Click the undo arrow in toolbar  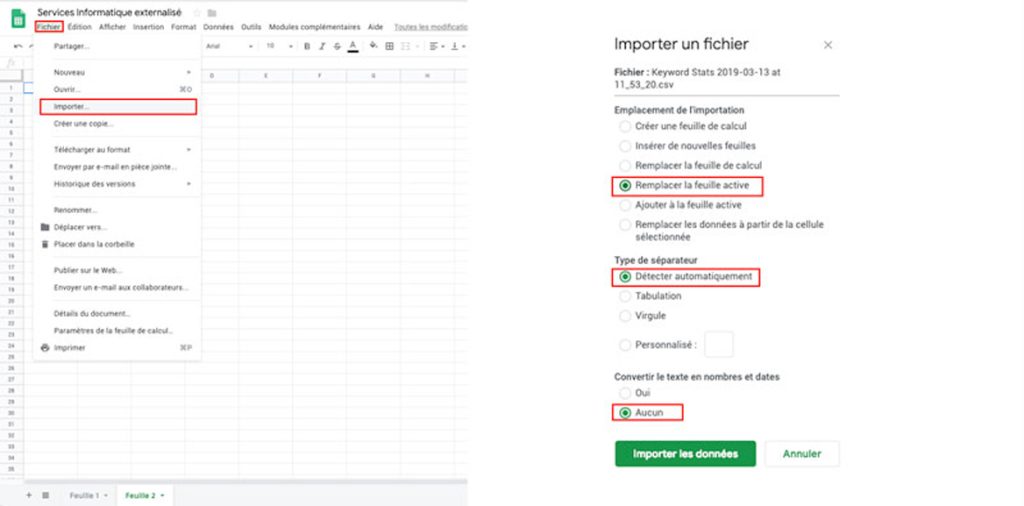pos(17,46)
